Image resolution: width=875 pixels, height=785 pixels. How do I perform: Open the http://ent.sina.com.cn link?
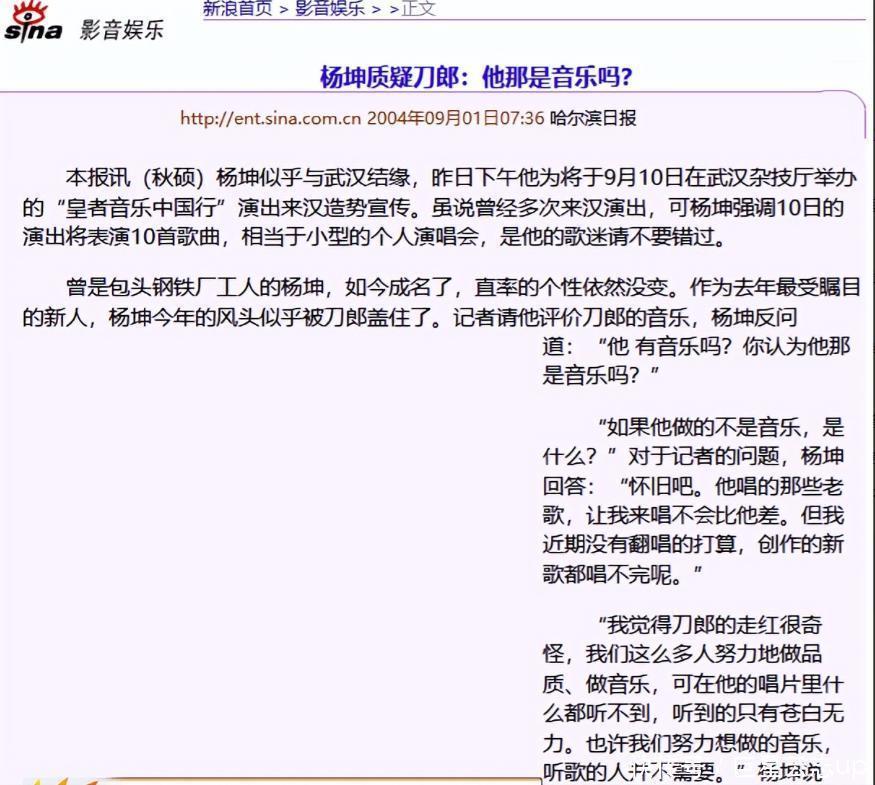(271, 118)
